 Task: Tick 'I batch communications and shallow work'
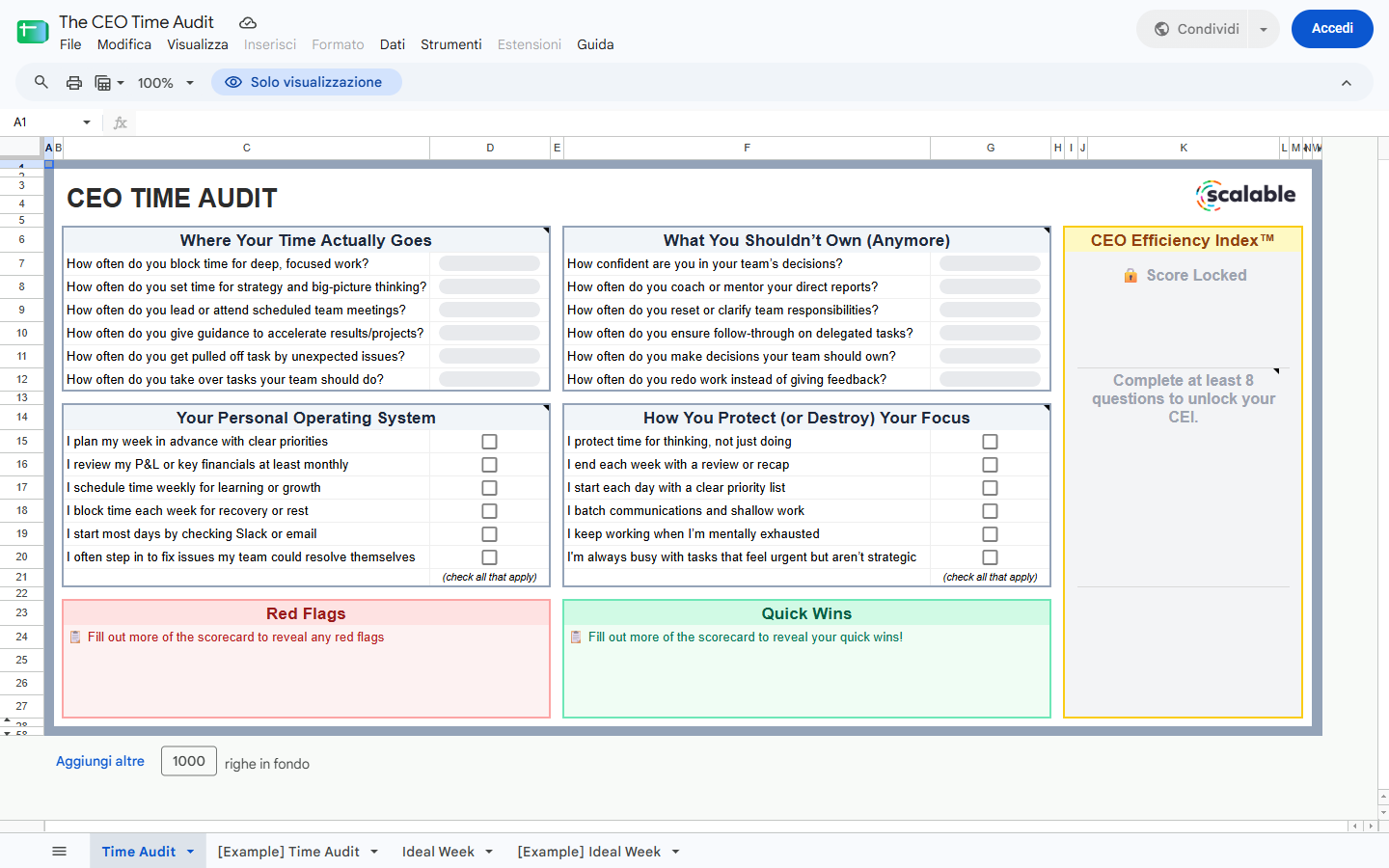pyautogui.click(x=990, y=511)
